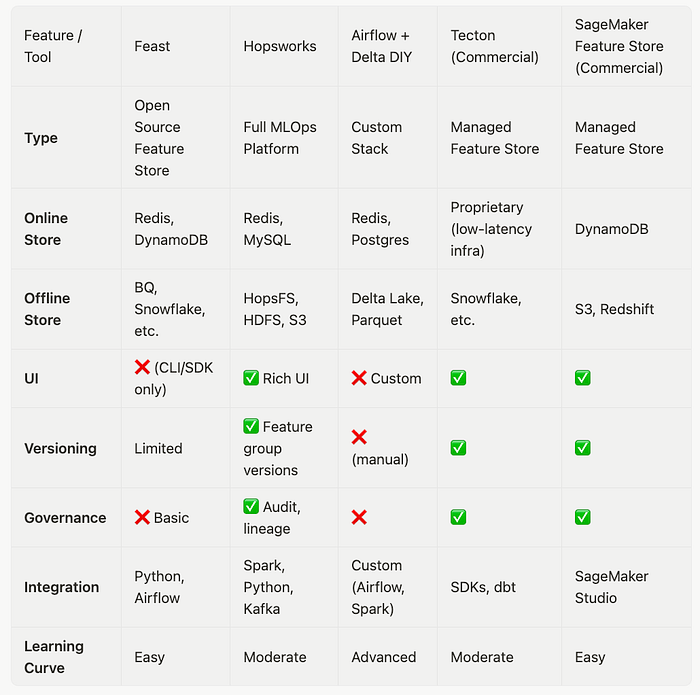Click the Delta Lake, Parquet cell

[x=388, y=309]
